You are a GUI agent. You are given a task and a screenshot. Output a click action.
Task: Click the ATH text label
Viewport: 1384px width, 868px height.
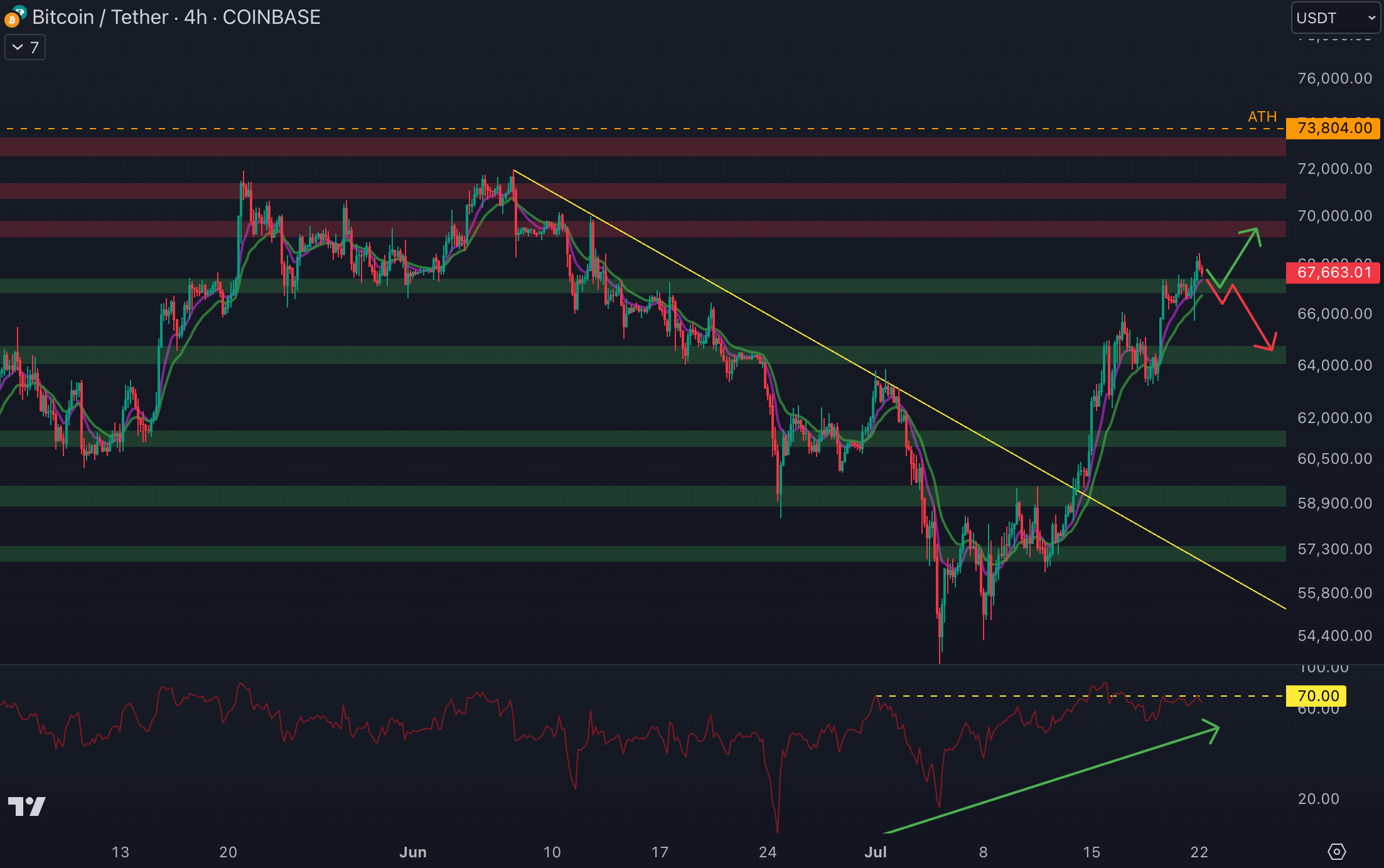click(x=1262, y=117)
